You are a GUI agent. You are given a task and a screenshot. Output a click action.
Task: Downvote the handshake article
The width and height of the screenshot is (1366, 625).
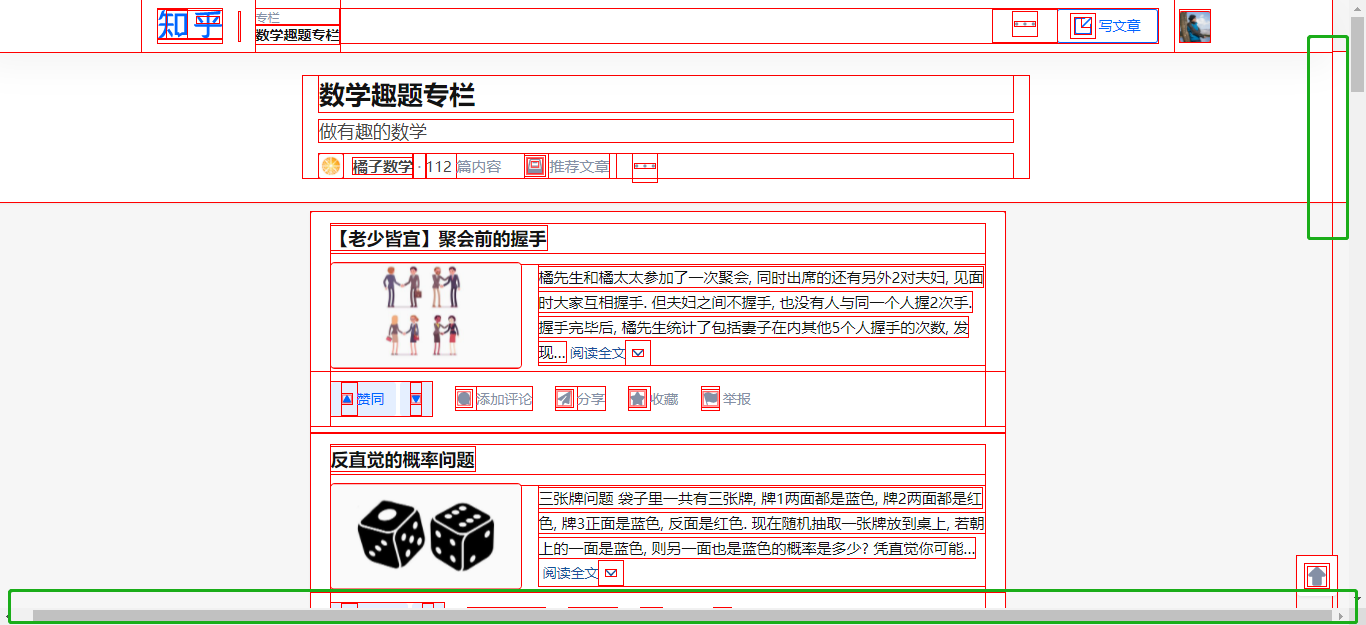pos(416,399)
